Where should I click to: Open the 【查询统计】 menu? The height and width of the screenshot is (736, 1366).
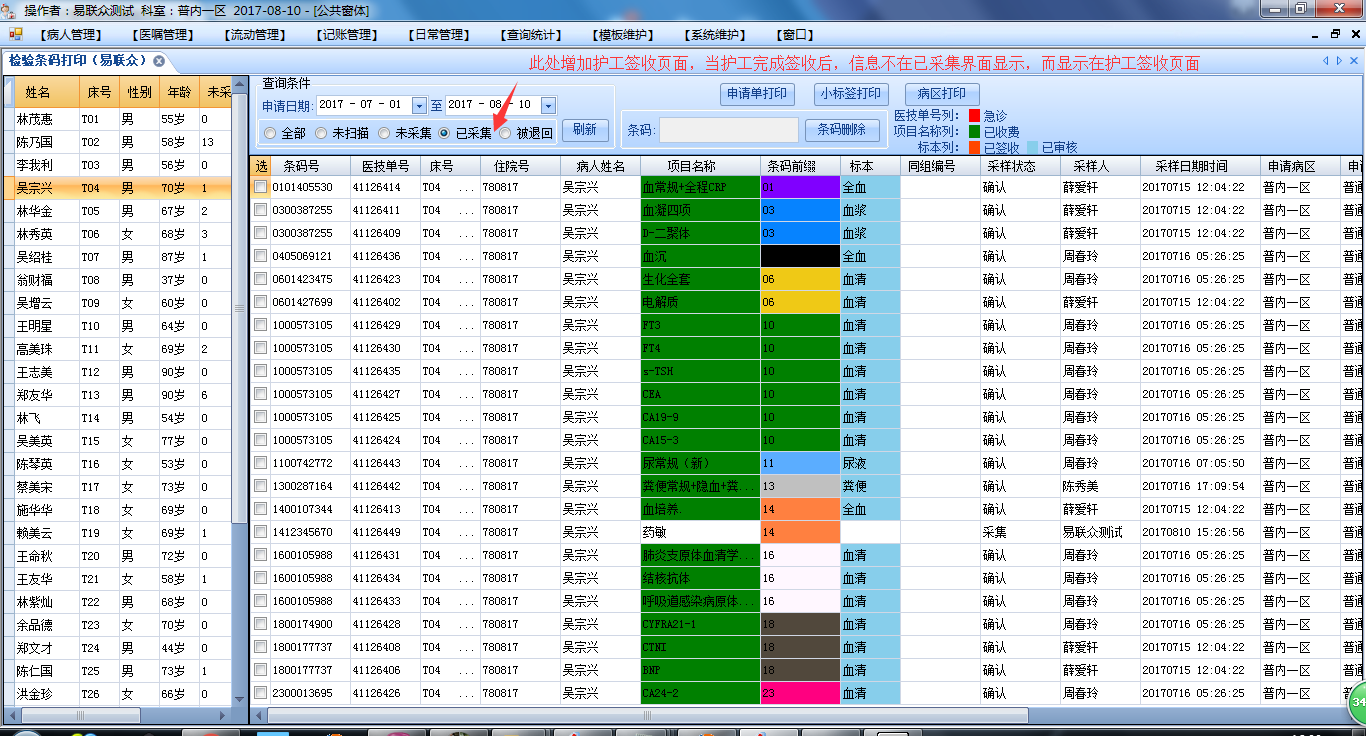tap(532, 35)
